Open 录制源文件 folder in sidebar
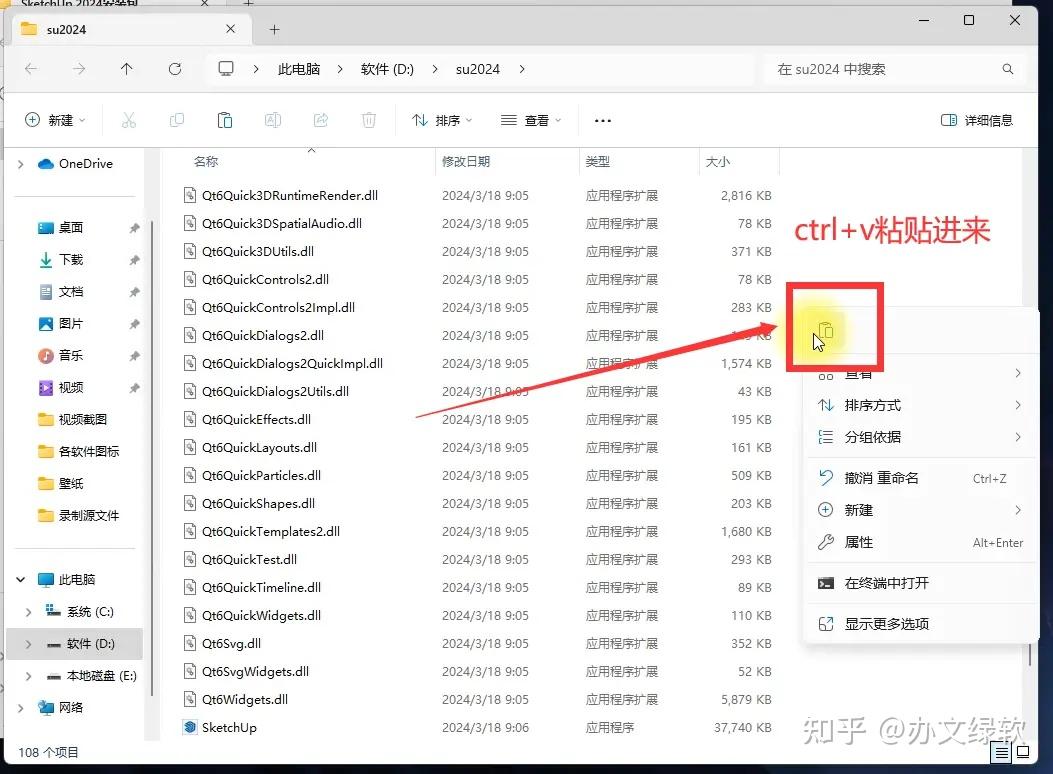The image size is (1053, 774). click(x=88, y=516)
